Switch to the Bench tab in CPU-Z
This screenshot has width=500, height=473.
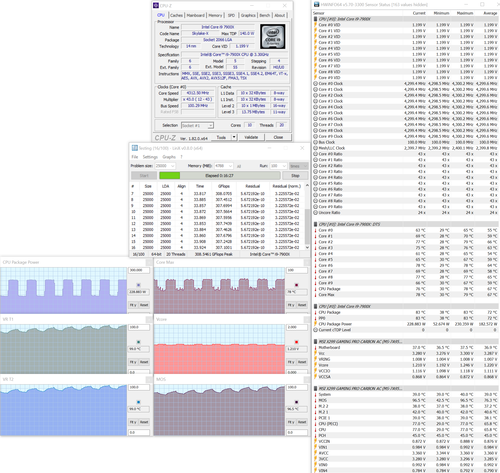point(265,15)
